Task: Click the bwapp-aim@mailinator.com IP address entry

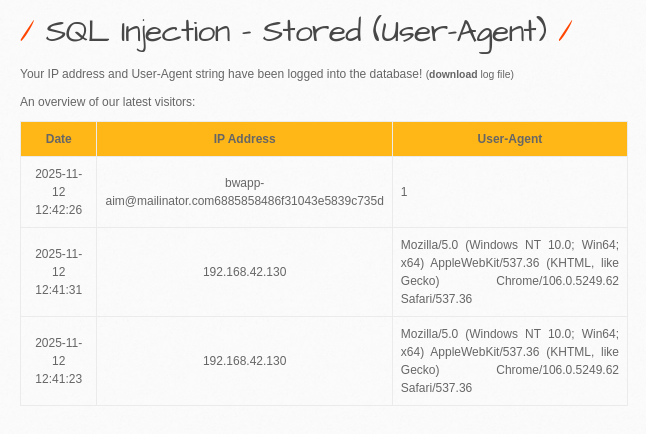Action: tap(244, 191)
